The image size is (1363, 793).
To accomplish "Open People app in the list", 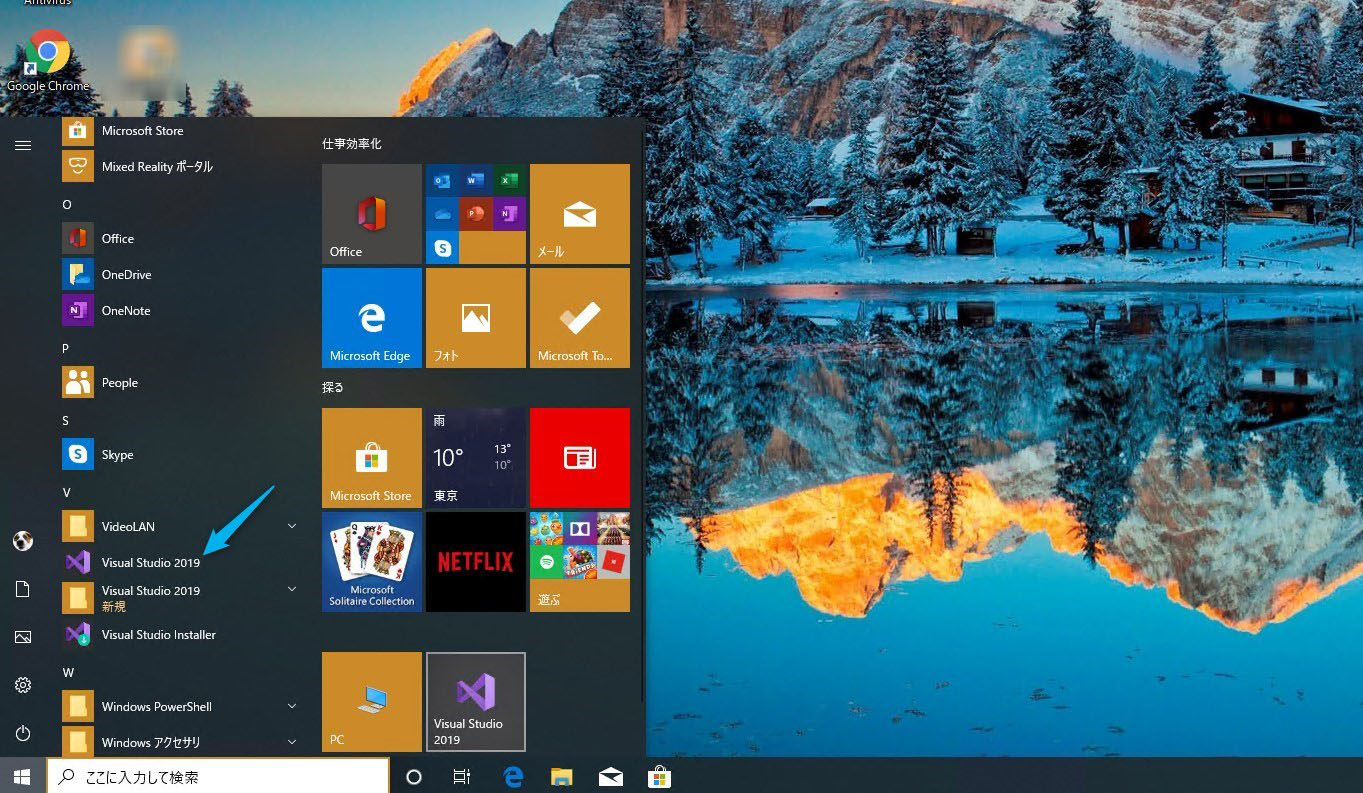I will pos(180,382).
